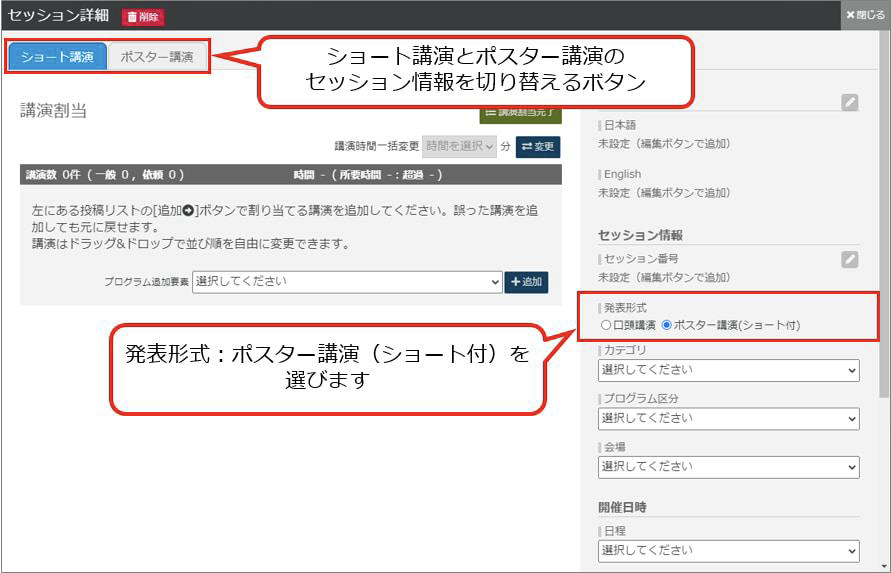Open the 日程 schedule dropdown
891x573 pixels.
728,550
